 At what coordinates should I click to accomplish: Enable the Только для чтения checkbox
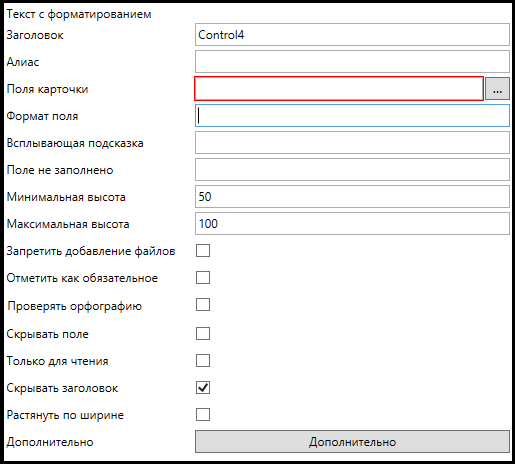tap(203, 361)
